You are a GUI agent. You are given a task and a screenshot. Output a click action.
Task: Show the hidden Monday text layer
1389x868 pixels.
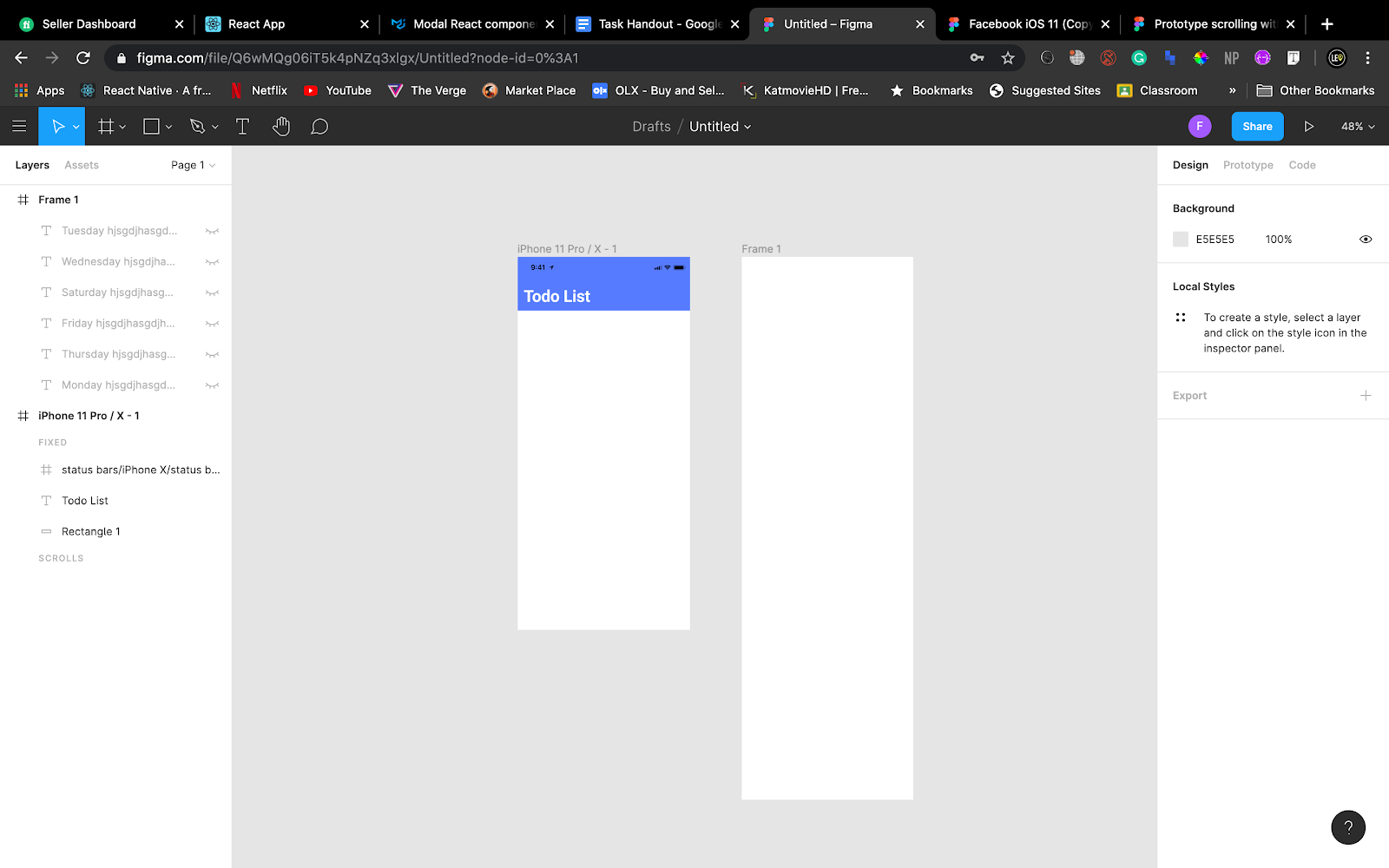tap(212, 385)
